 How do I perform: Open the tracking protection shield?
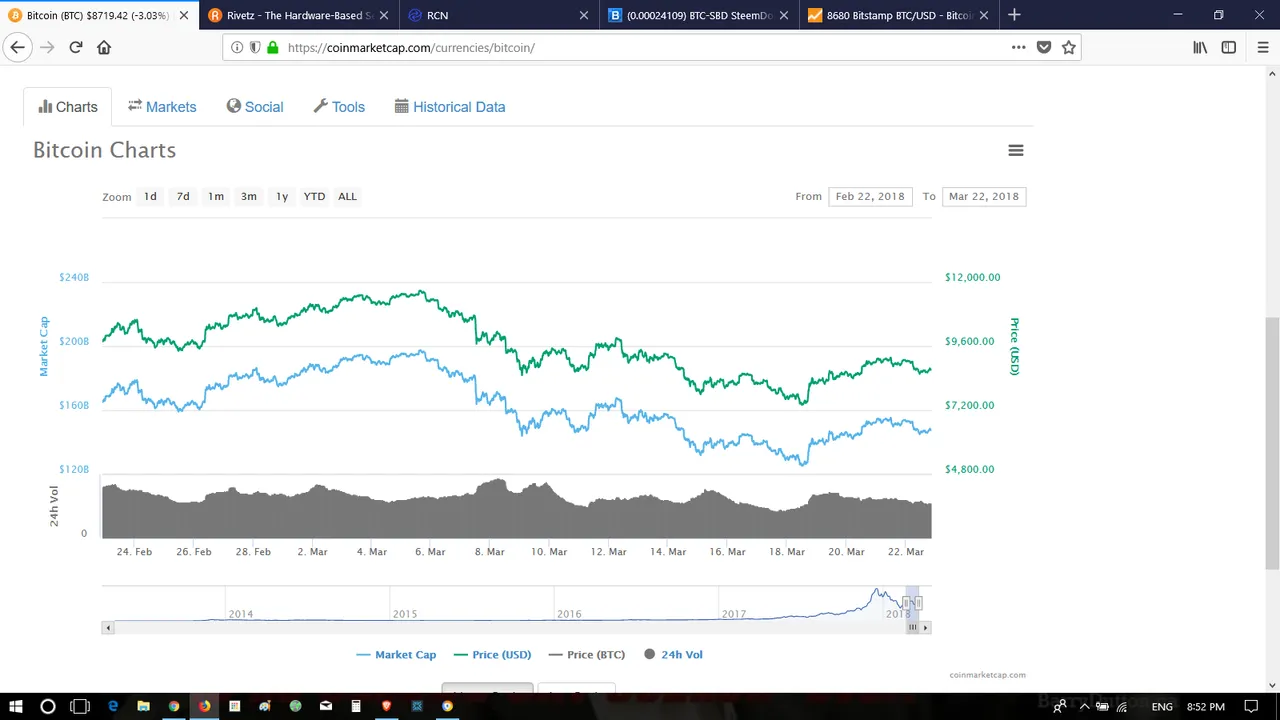click(255, 47)
